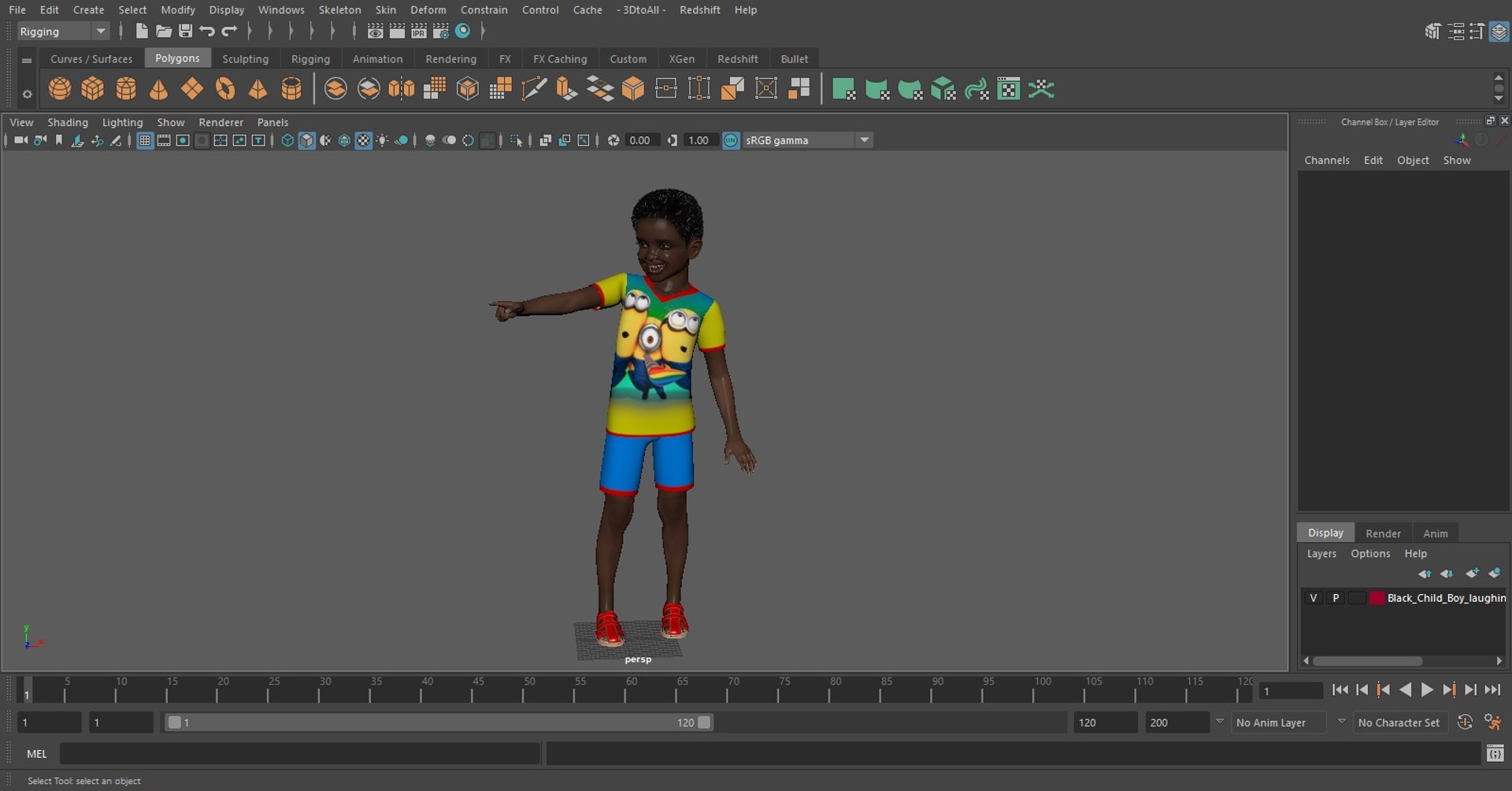Open the Skeleton menu

pyautogui.click(x=339, y=9)
